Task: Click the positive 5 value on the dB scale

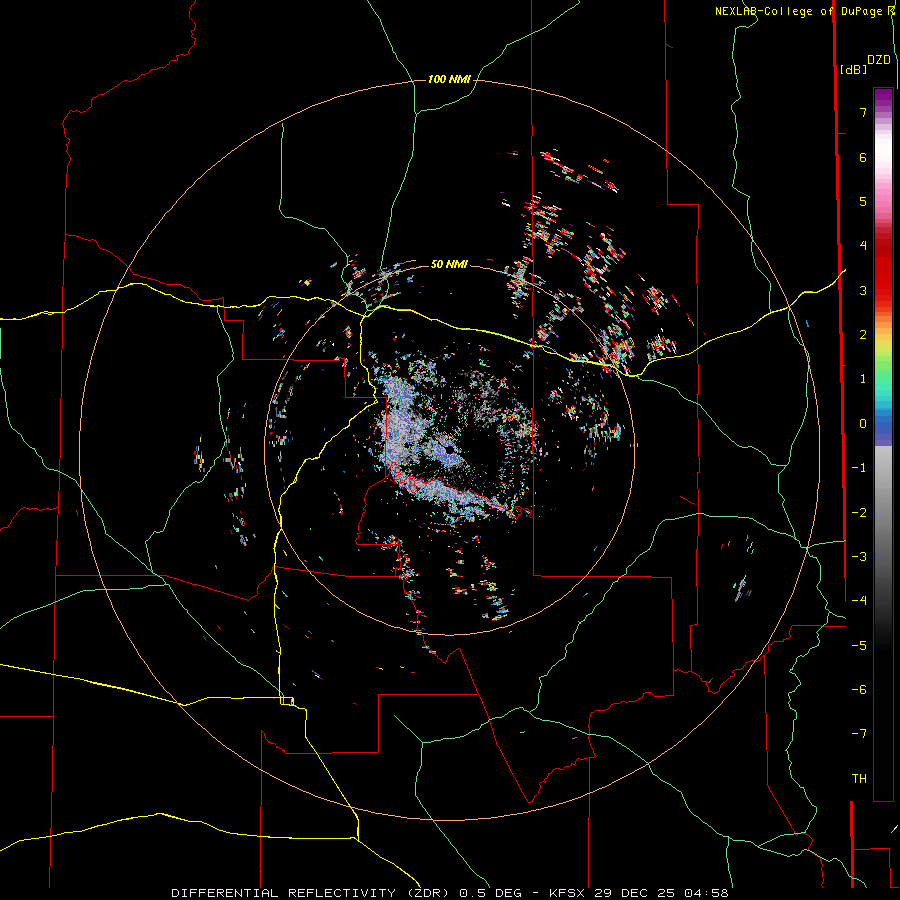Action: (x=863, y=201)
